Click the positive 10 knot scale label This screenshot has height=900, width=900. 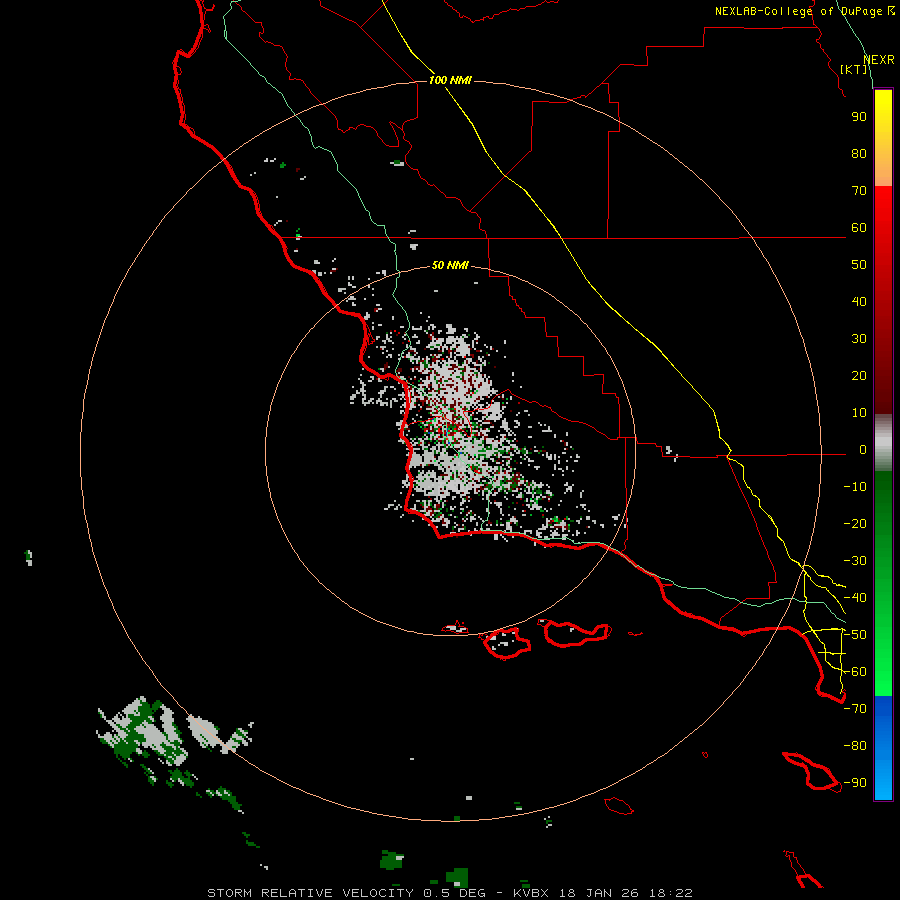coord(859,413)
